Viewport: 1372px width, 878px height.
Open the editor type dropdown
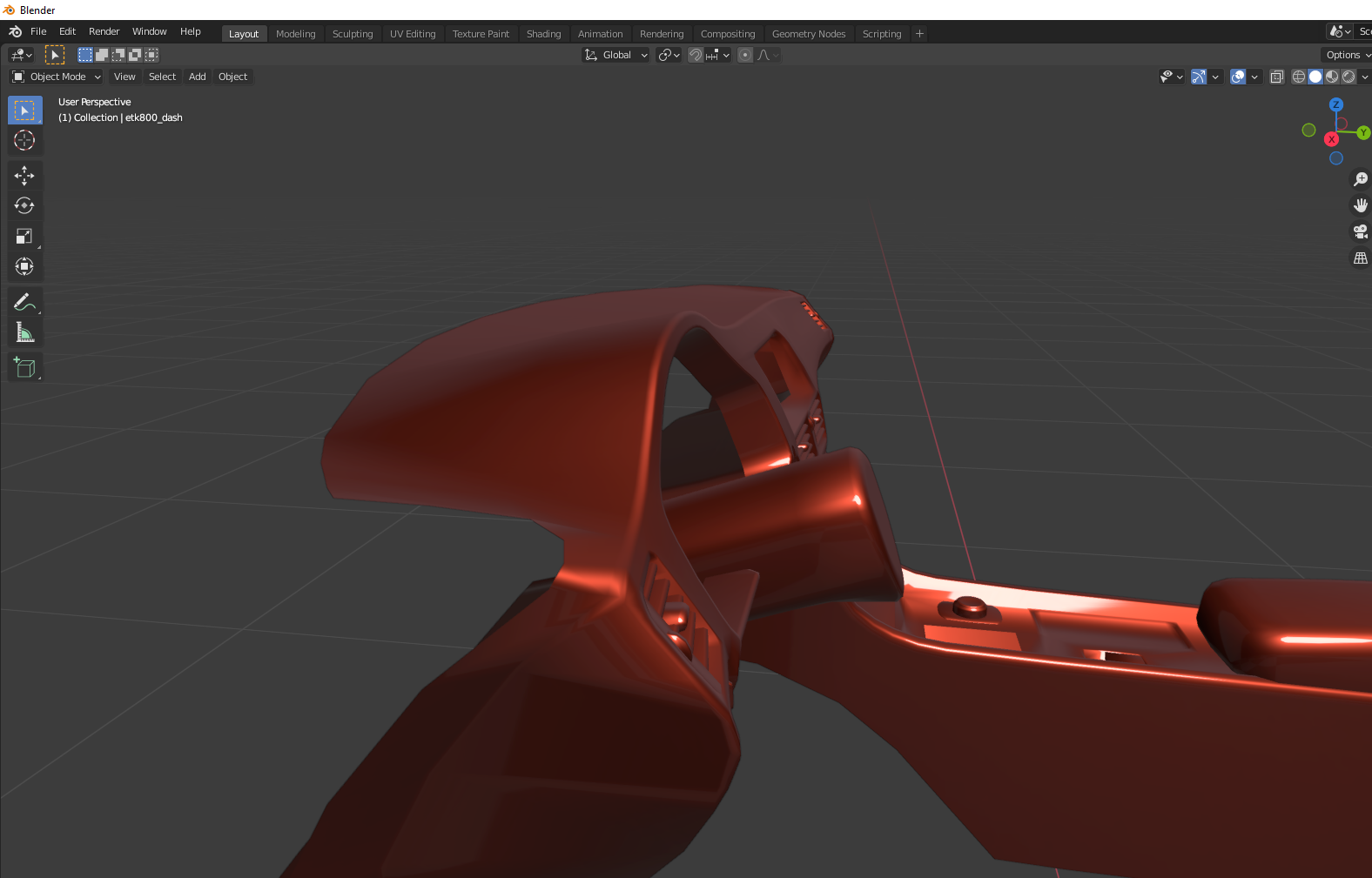click(21, 55)
